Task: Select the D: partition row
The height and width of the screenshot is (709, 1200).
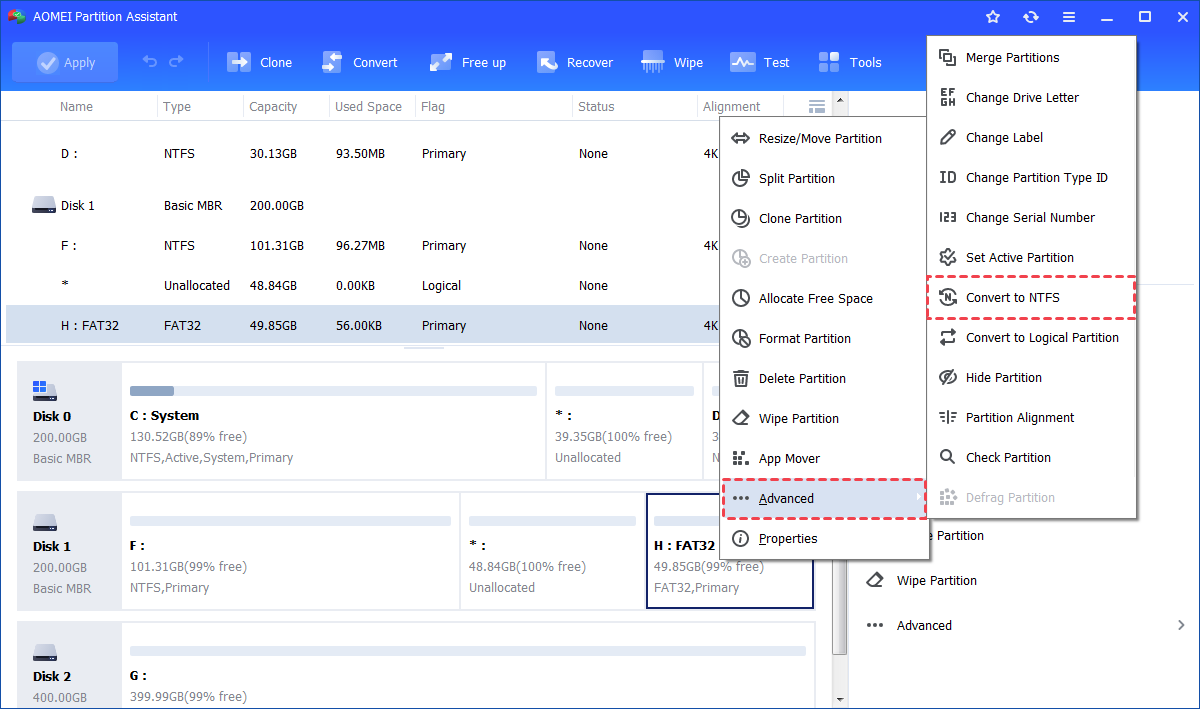Action: (362, 154)
